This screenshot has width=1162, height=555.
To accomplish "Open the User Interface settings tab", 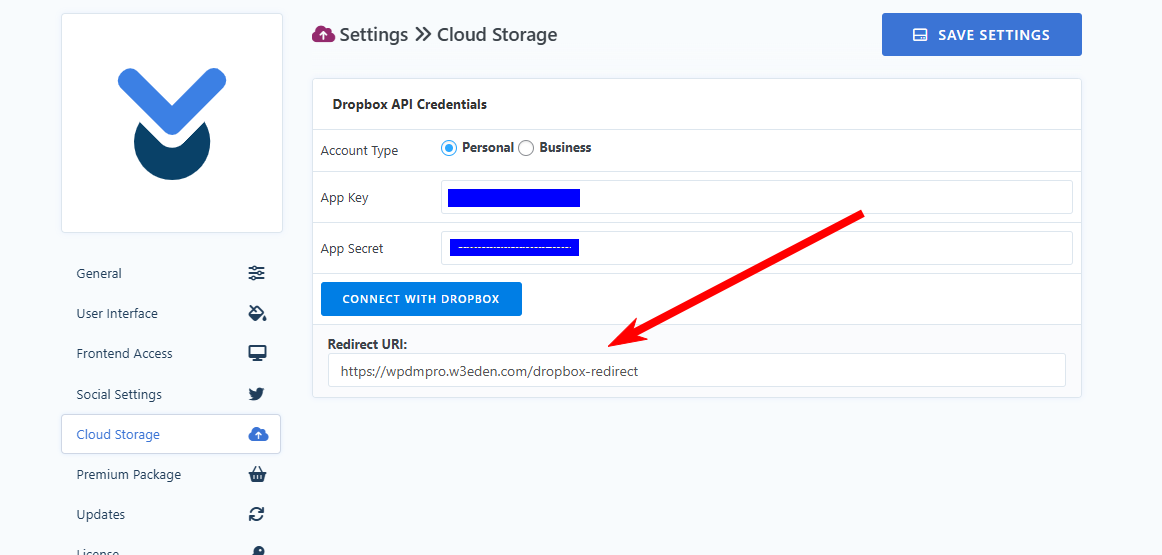I will click(171, 313).
